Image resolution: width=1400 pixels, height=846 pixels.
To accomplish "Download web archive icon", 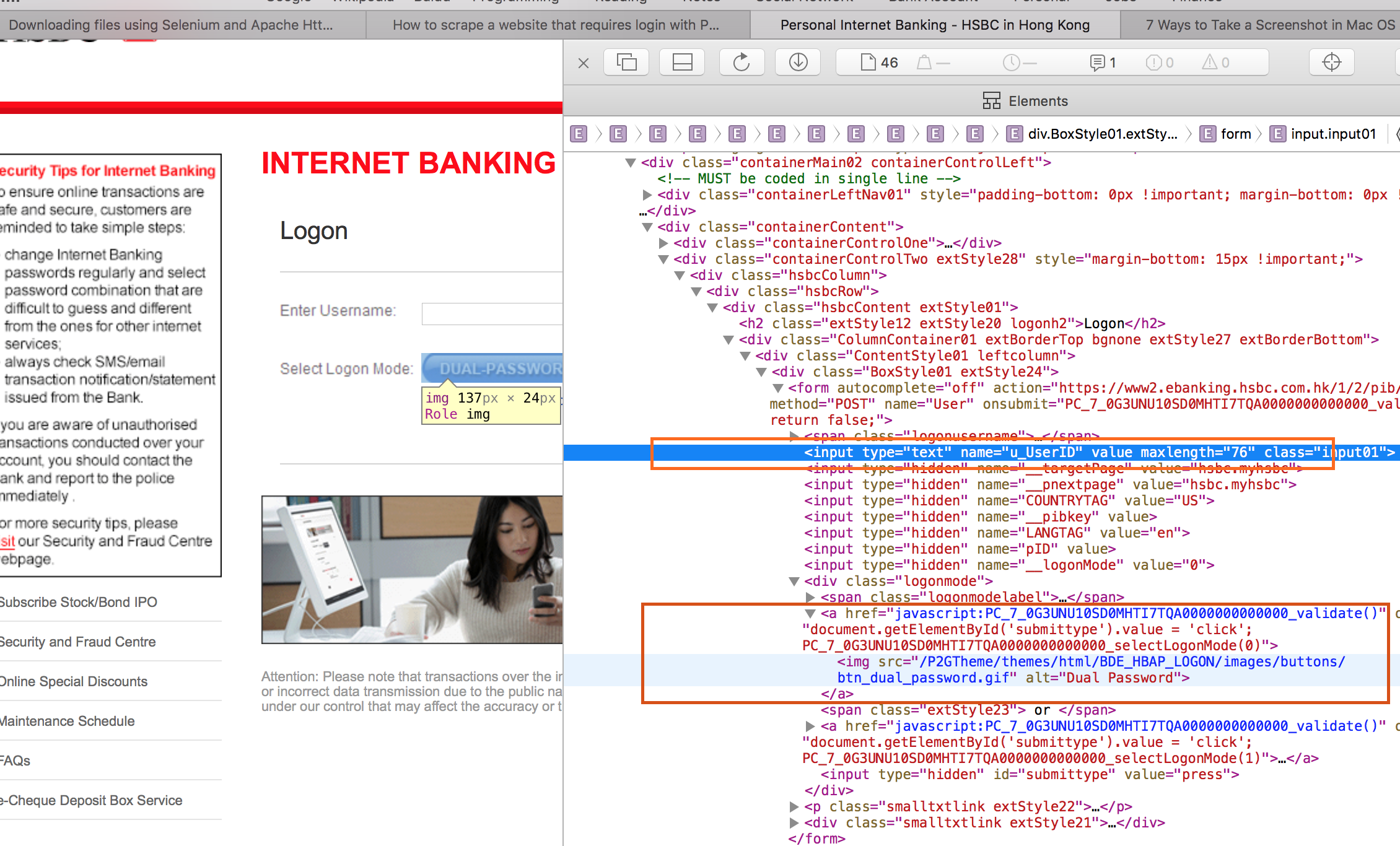I will [798, 62].
